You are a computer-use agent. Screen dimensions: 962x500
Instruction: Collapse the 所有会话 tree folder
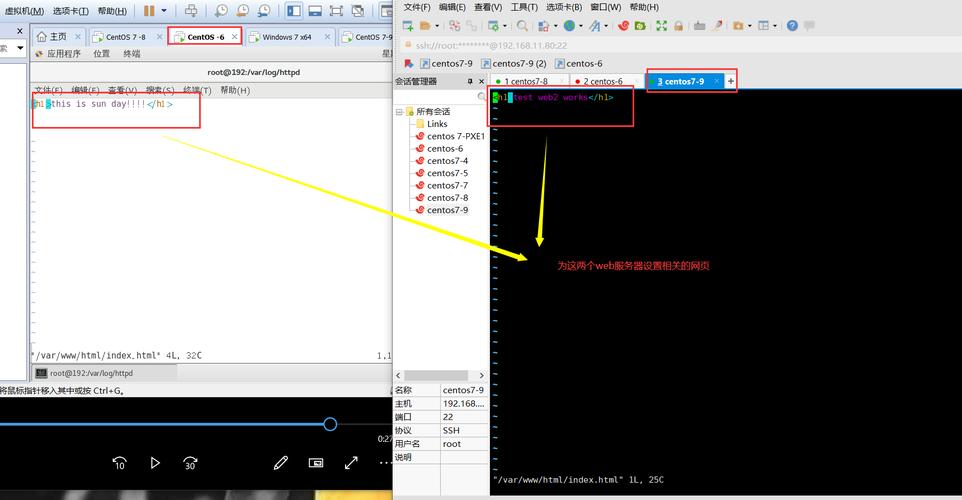(398, 112)
